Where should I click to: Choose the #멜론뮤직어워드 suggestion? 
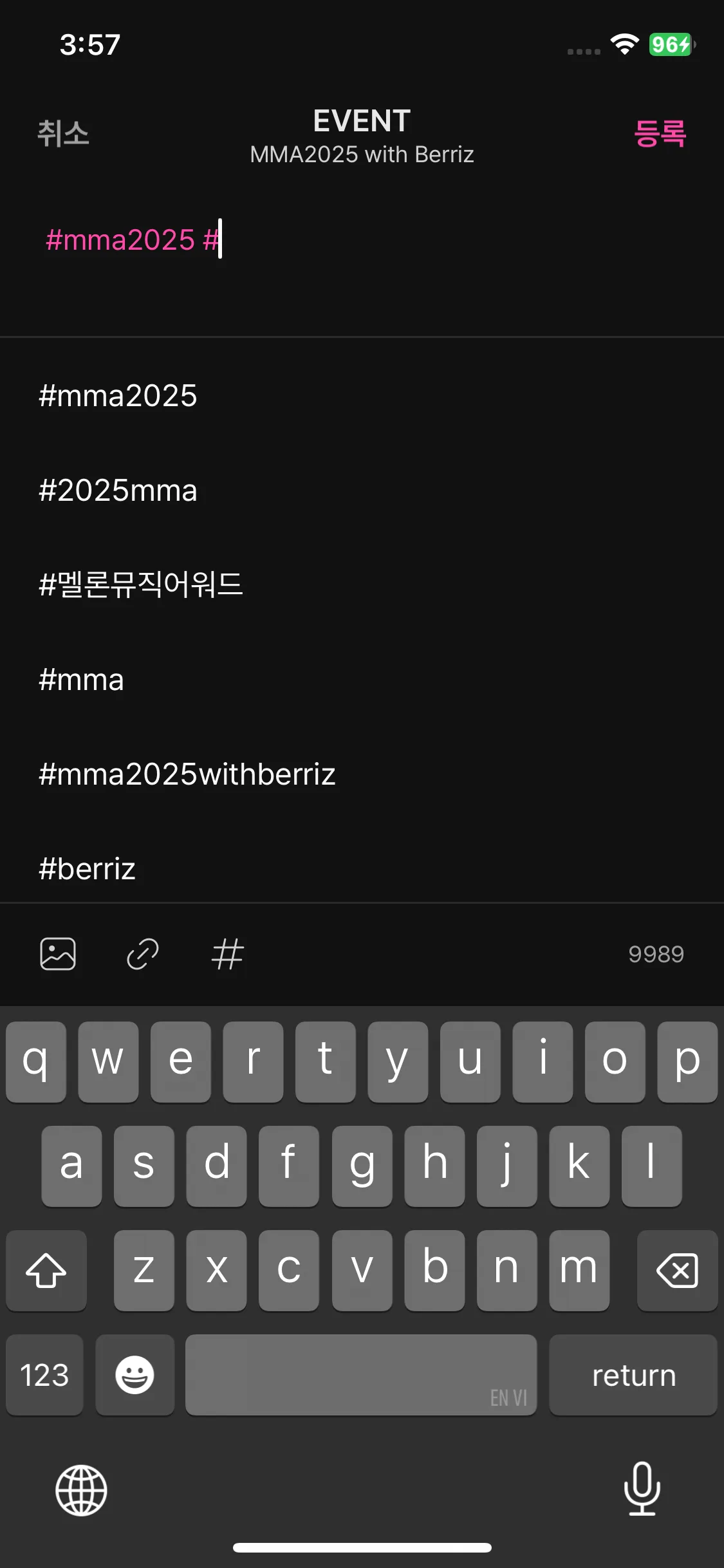click(141, 584)
